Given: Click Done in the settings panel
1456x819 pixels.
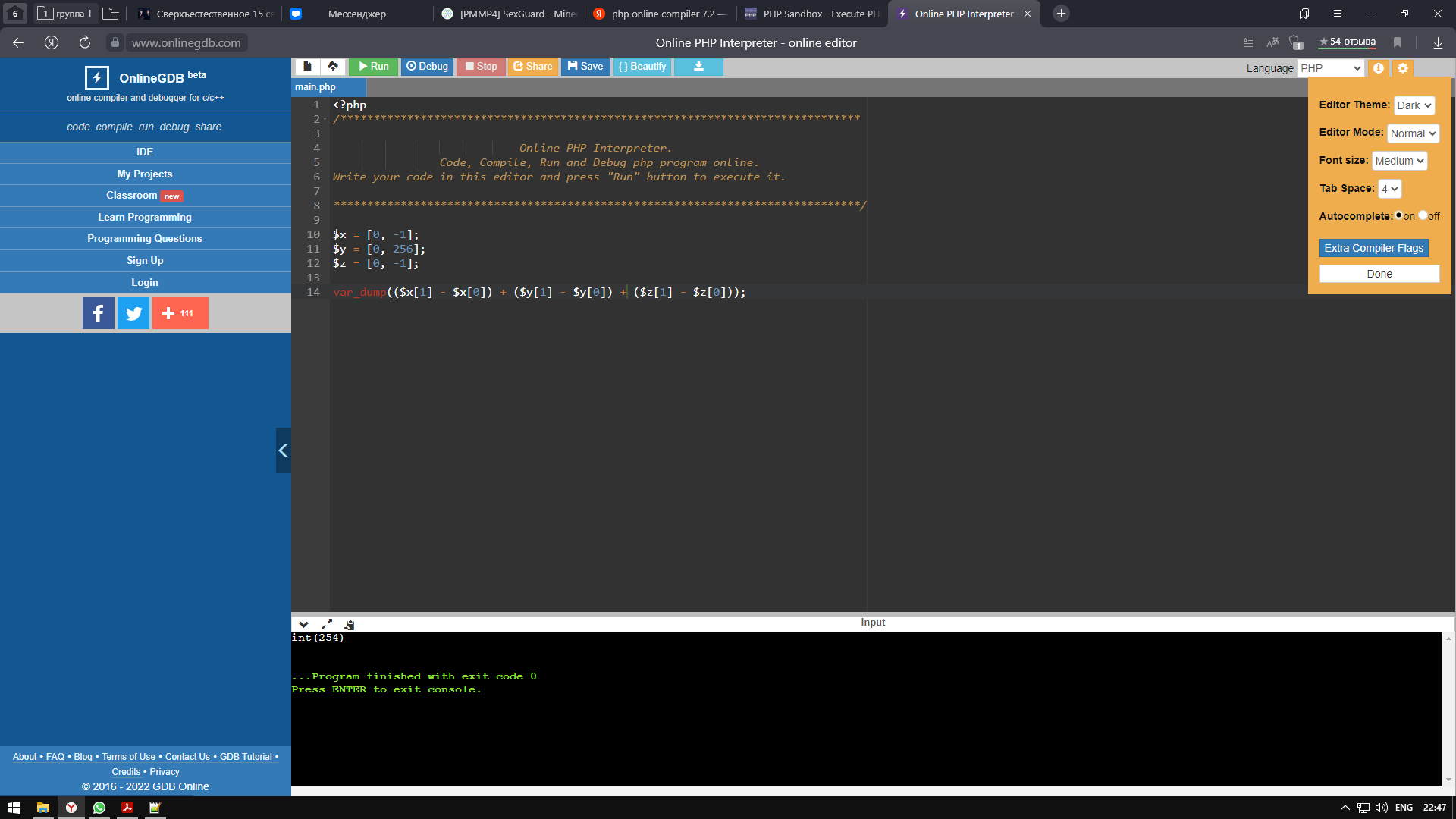Looking at the screenshot, I should pos(1379,274).
